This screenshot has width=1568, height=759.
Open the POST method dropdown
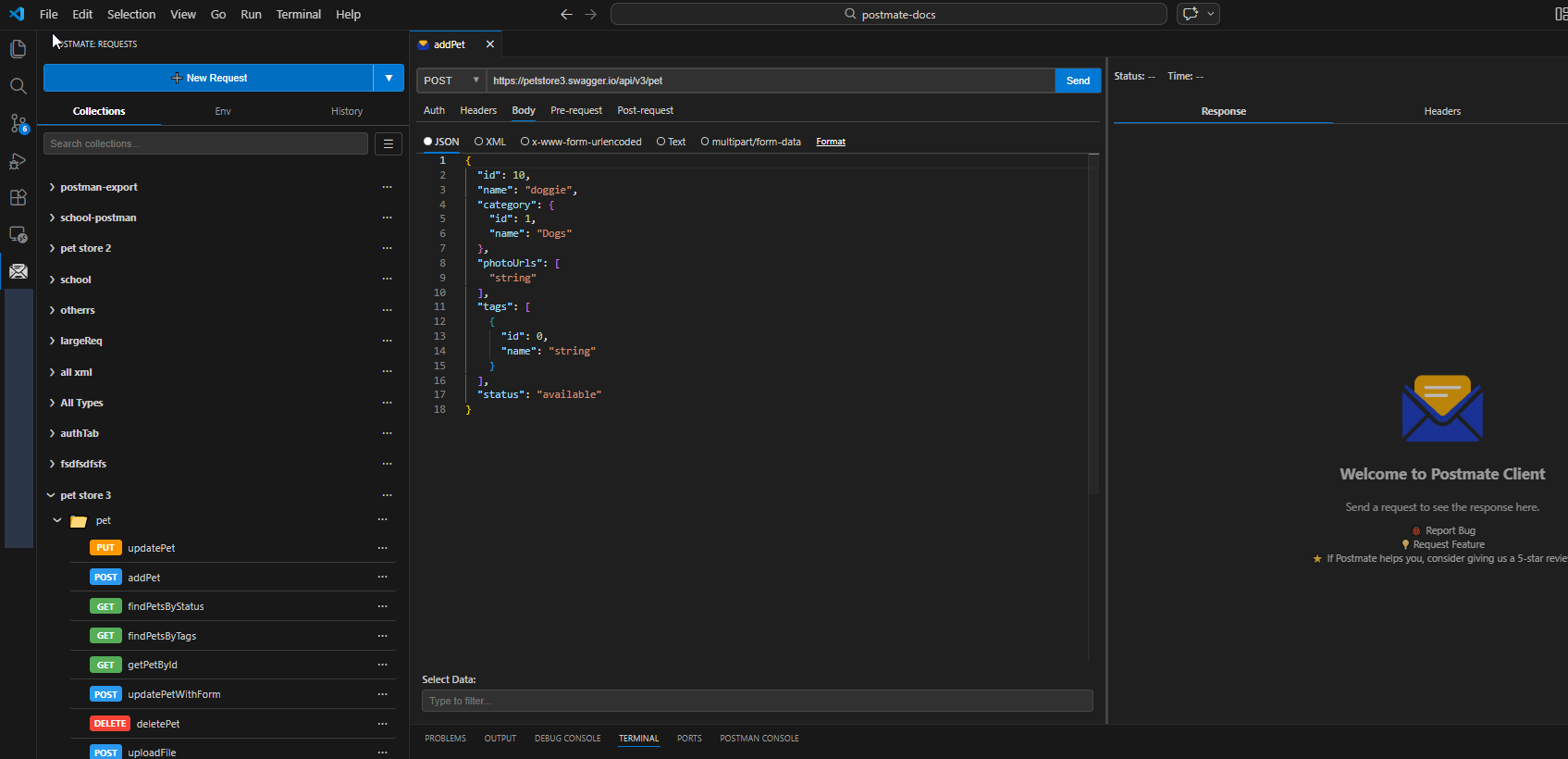pos(451,81)
